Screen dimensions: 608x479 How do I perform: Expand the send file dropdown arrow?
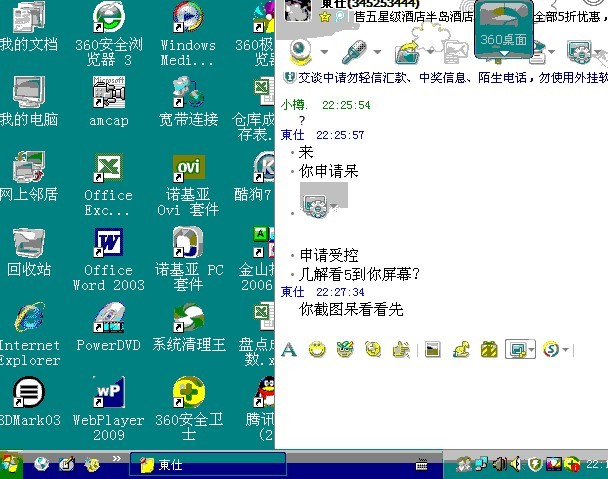[x=430, y=52]
